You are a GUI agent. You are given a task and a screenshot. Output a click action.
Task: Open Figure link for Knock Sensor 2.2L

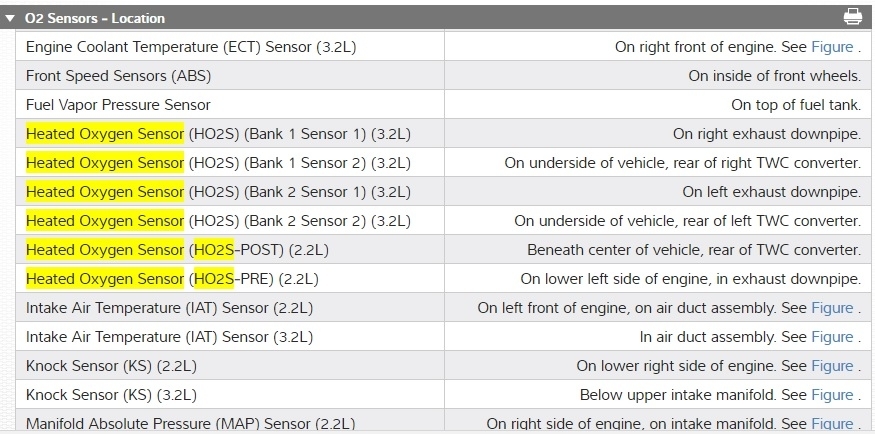tap(832, 366)
